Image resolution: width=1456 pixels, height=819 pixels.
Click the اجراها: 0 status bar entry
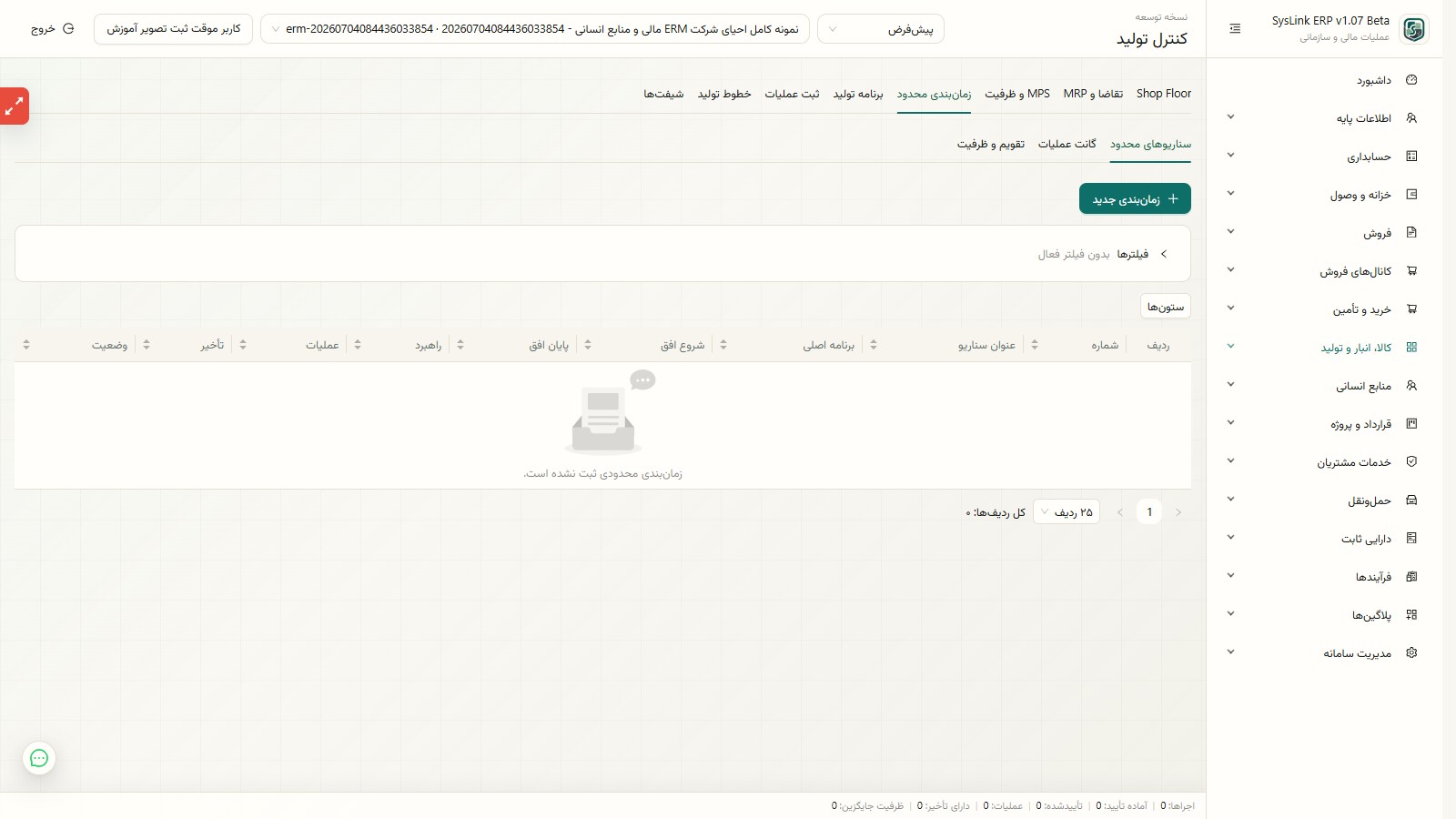[x=1178, y=805]
